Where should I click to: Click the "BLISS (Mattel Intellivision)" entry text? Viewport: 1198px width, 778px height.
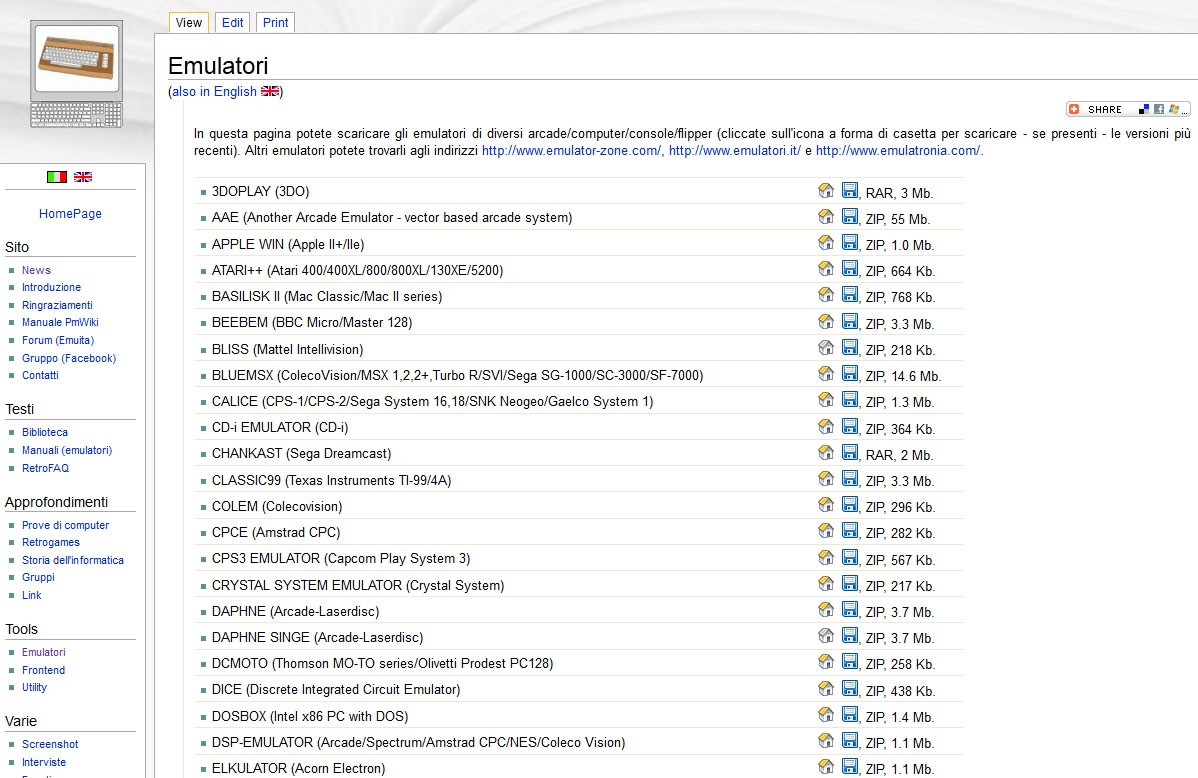(287, 349)
